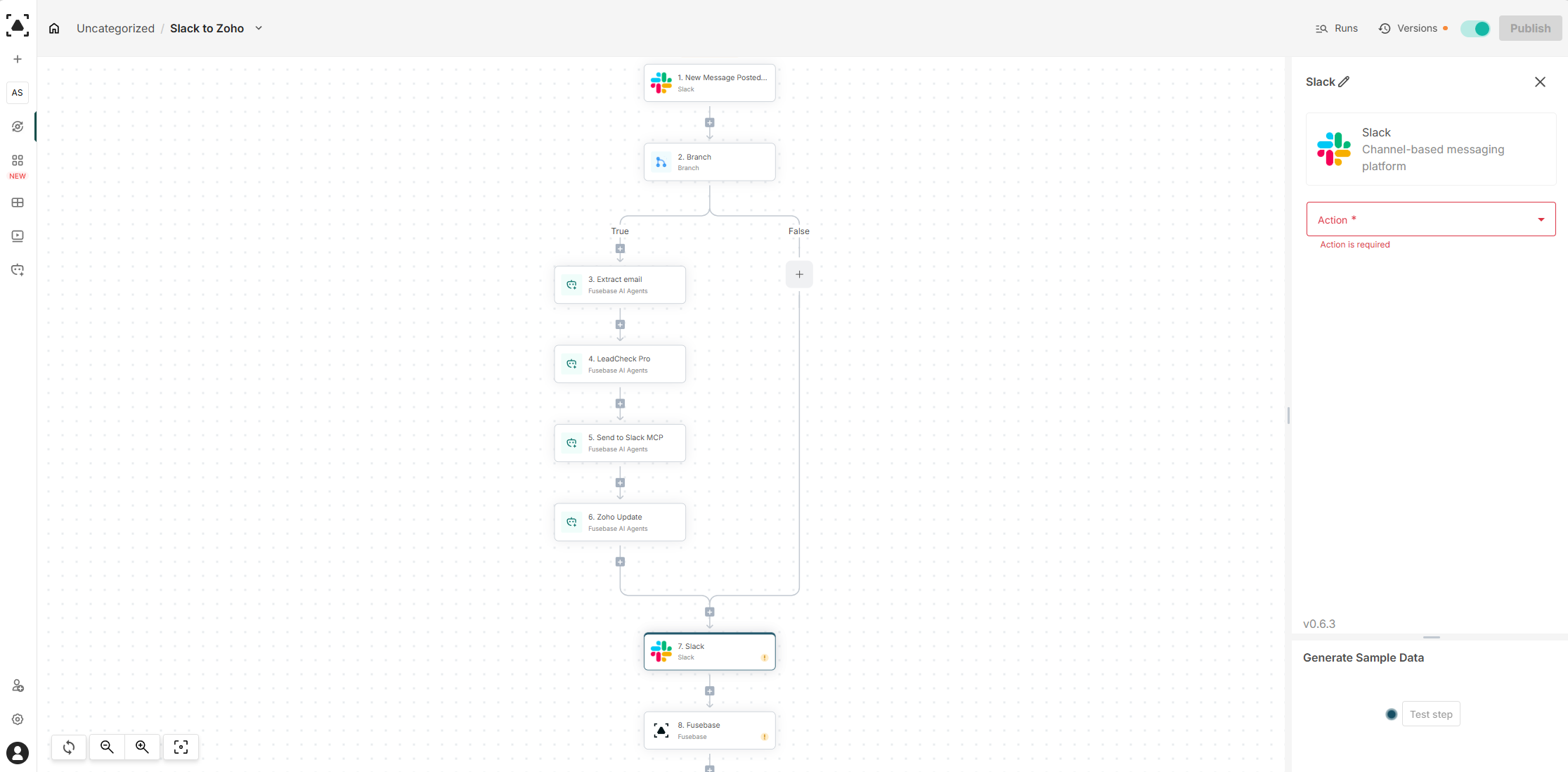Click pencil icon to rename Slack step
This screenshot has width=1568, height=772.
click(1344, 82)
